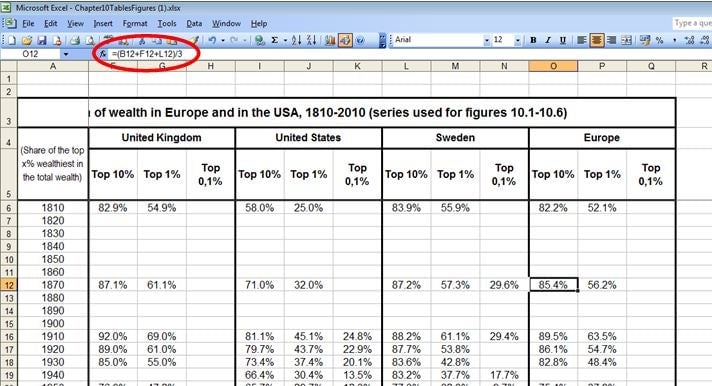Select cell showing 92.0% for 1910
Image resolution: width=712 pixels, height=386 pixels.
pos(113,337)
